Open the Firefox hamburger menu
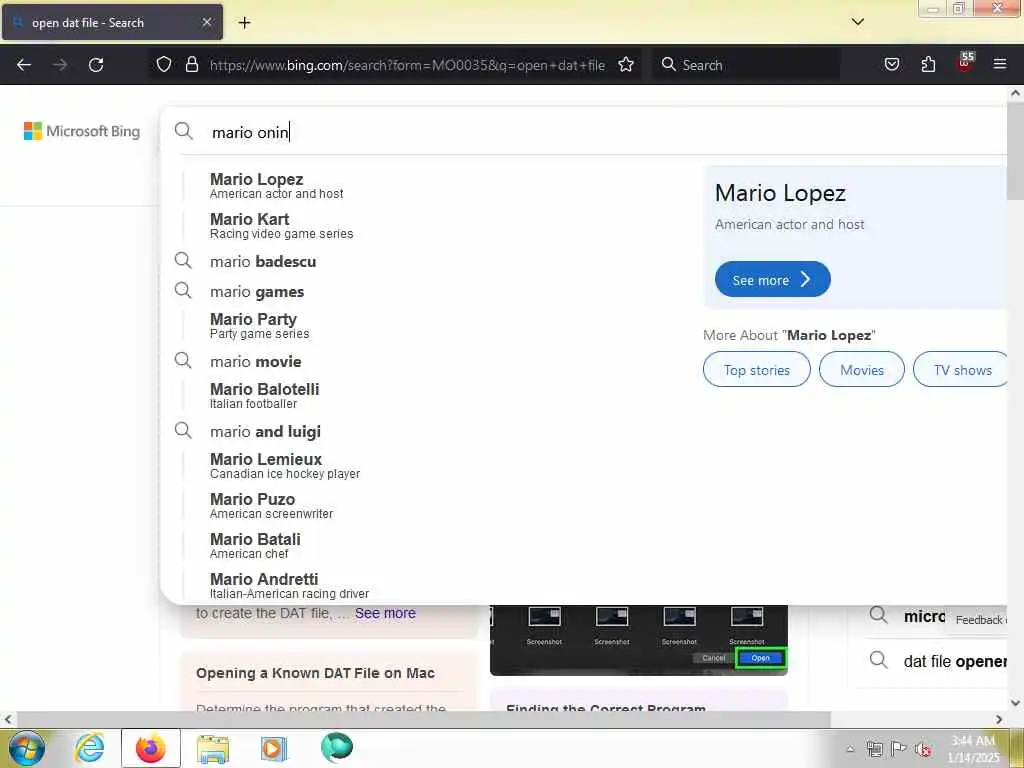 pos(1000,65)
